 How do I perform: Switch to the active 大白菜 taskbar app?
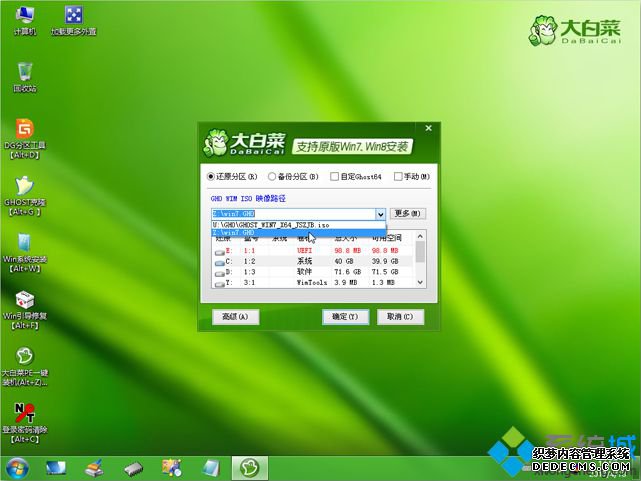click(250, 468)
